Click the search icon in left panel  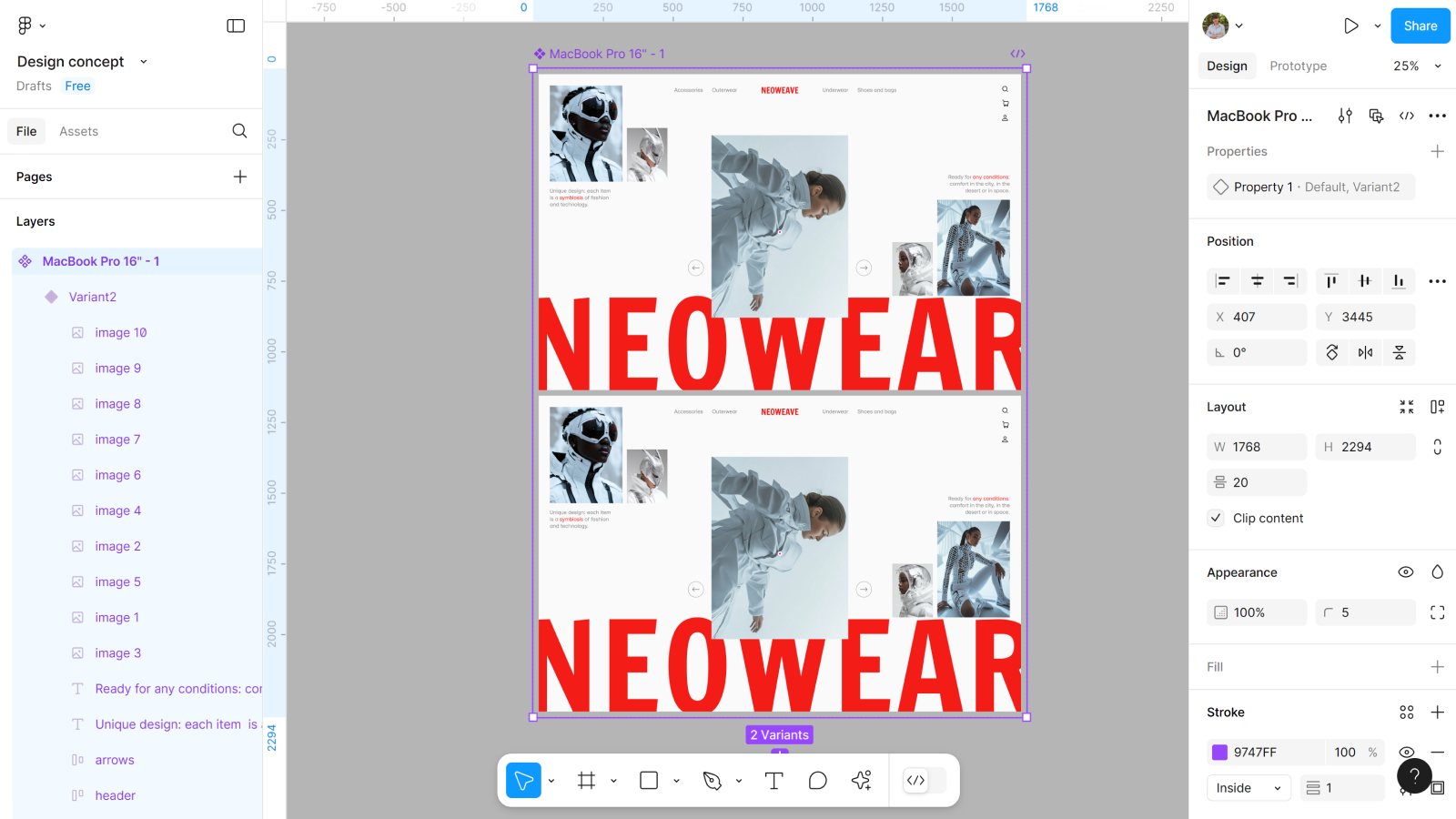[x=239, y=131]
